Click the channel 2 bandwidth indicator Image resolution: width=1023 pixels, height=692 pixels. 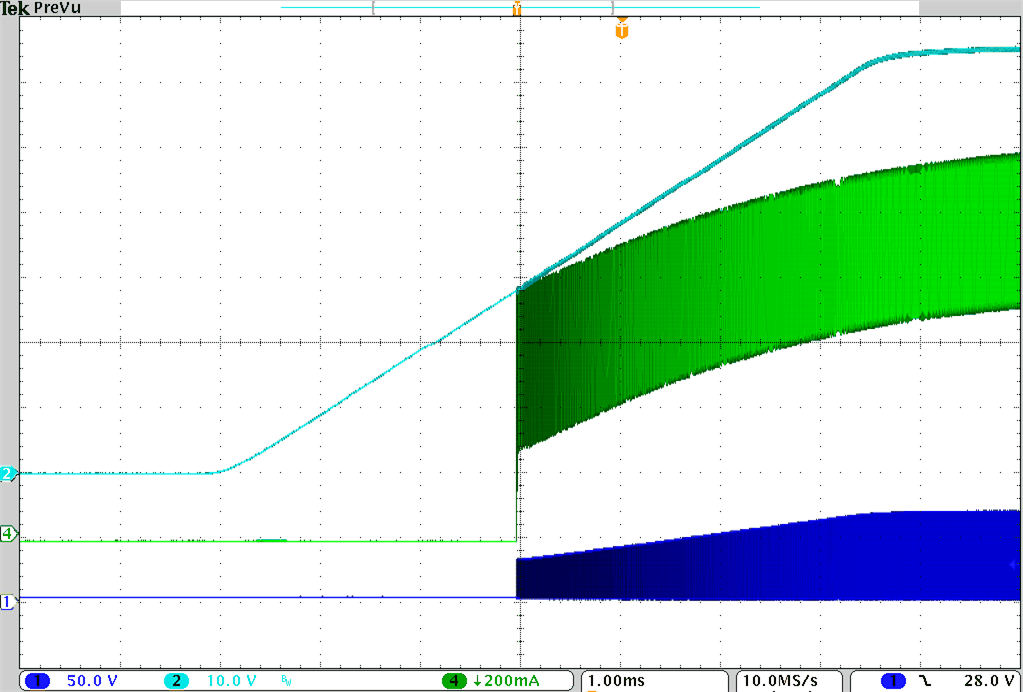tap(287, 680)
